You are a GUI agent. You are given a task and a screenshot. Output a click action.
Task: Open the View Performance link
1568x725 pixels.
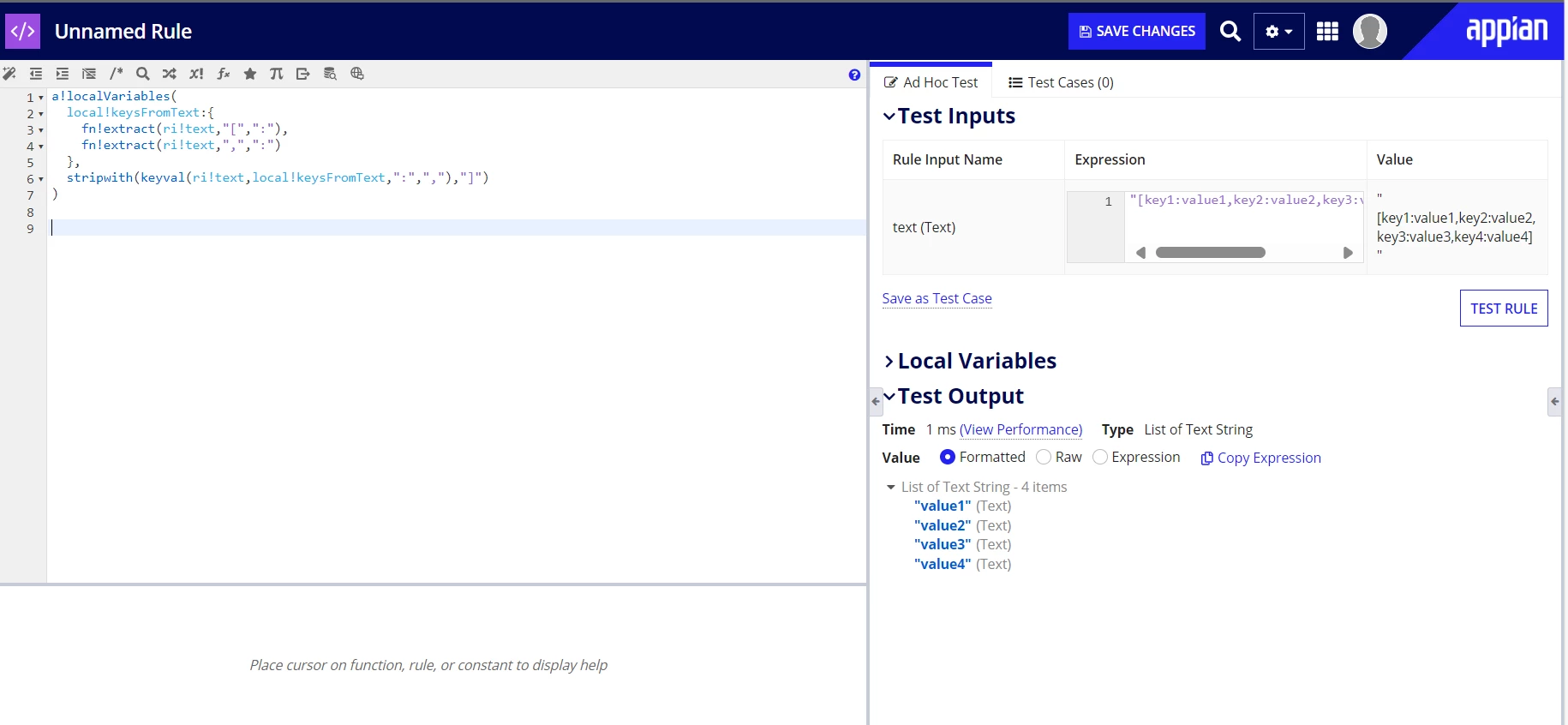pos(1020,429)
